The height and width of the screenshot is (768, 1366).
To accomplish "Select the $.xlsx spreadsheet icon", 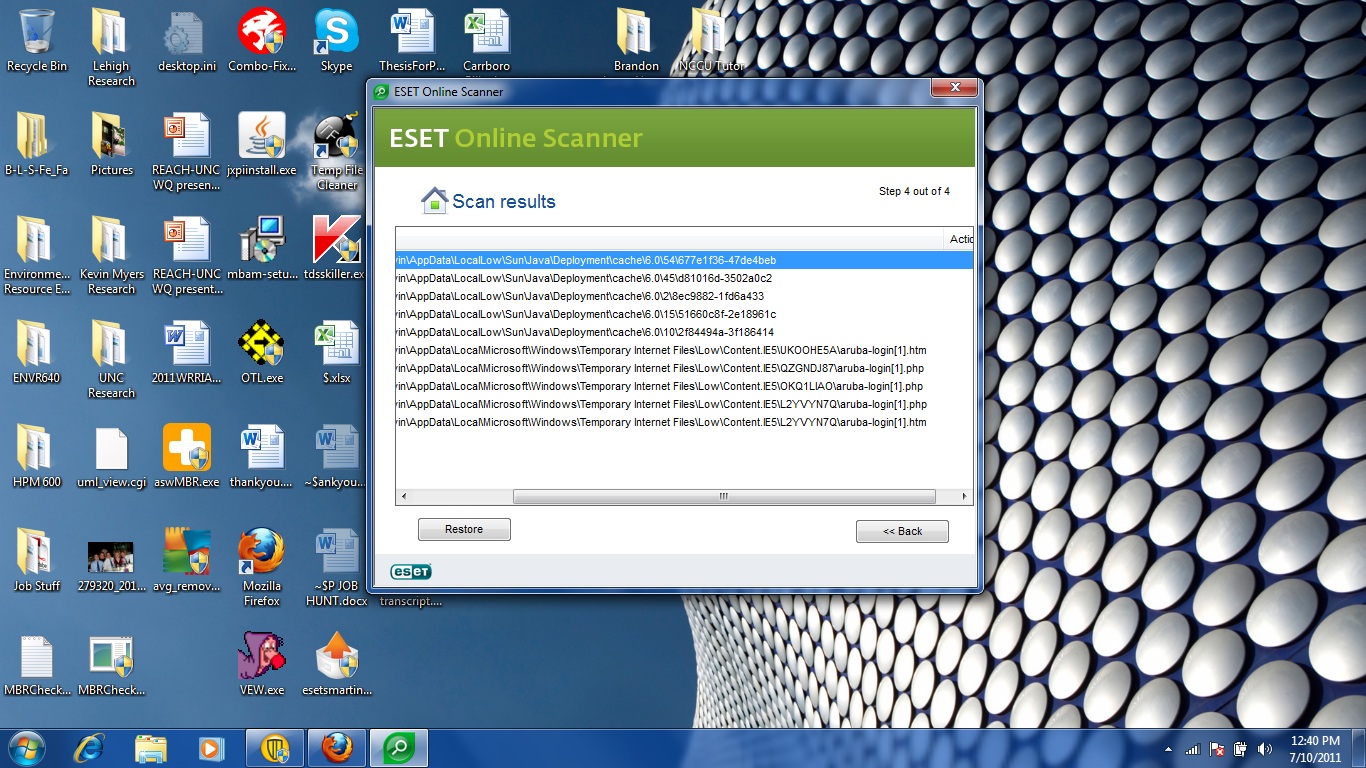I will click(336, 353).
